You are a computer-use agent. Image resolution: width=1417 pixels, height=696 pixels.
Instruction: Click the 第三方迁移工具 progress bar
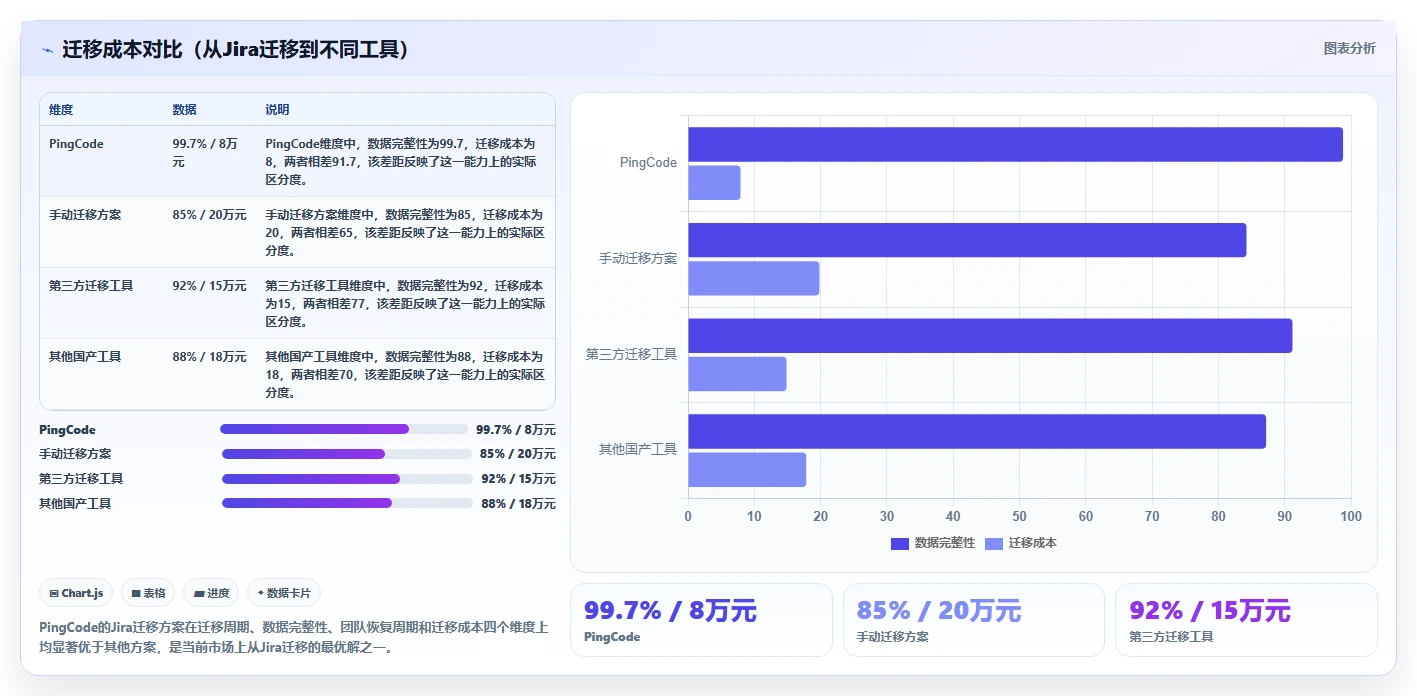[x=347, y=479]
